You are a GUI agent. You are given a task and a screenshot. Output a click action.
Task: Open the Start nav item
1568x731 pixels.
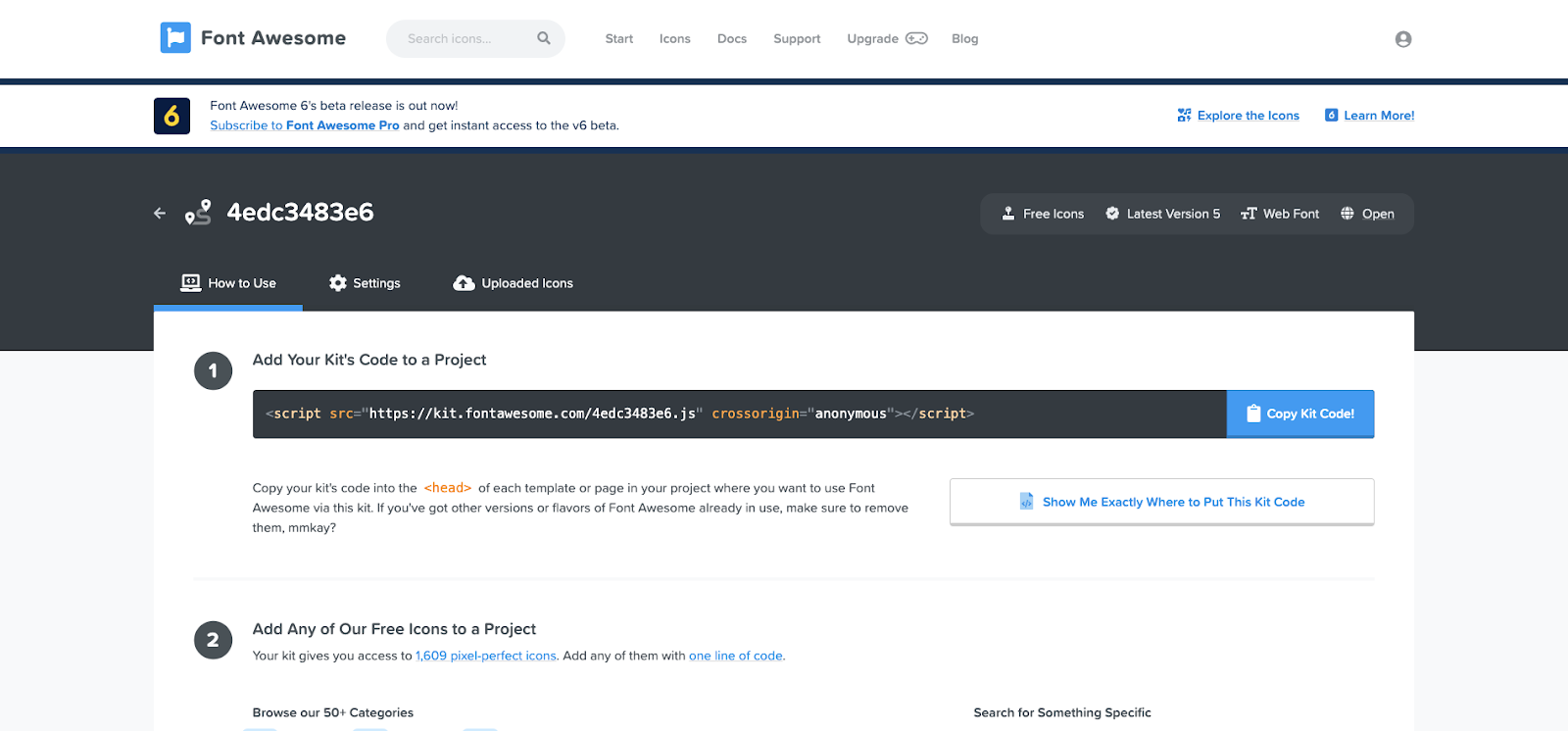coord(619,39)
